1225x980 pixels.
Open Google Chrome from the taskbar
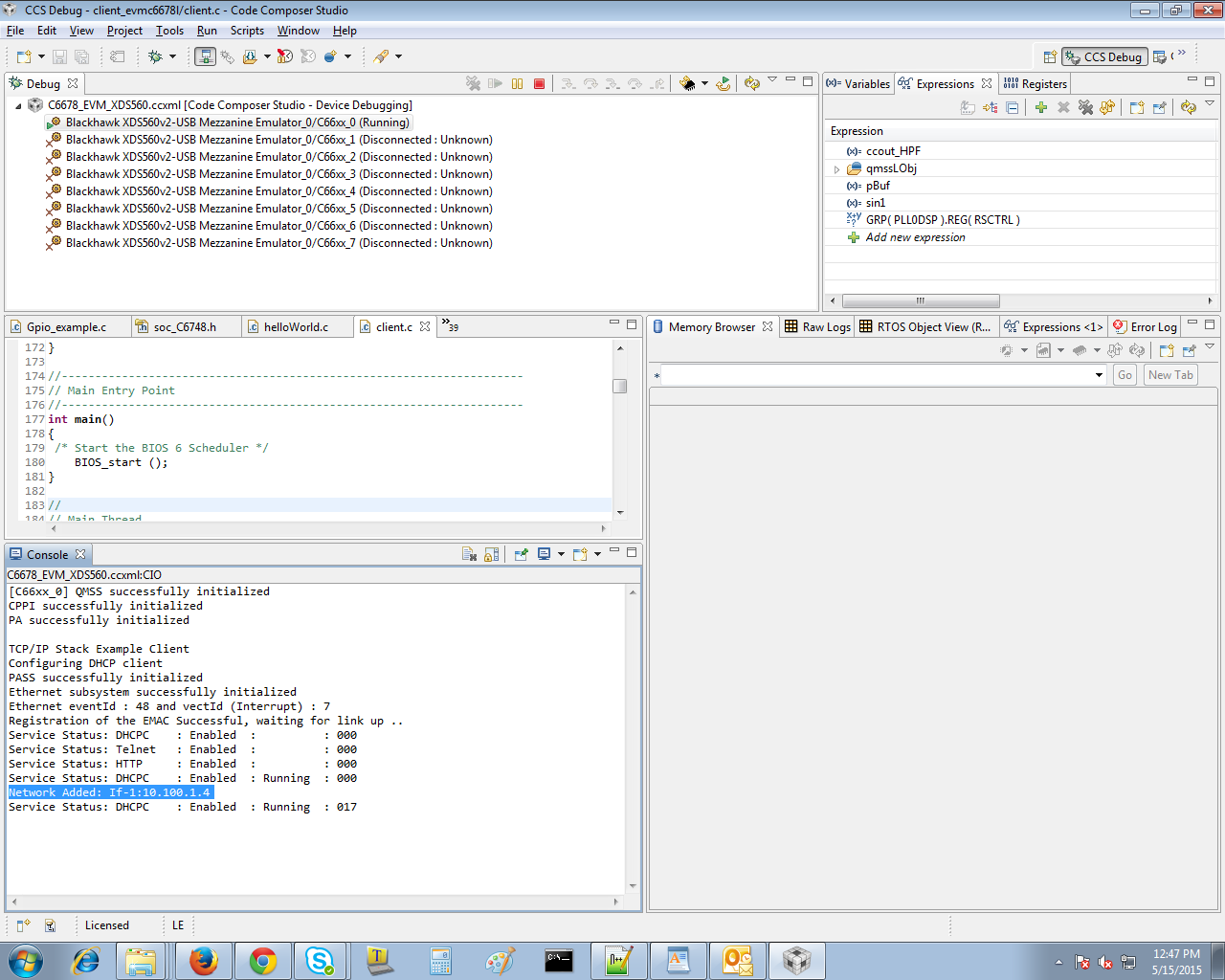click(x=263, y=960)
